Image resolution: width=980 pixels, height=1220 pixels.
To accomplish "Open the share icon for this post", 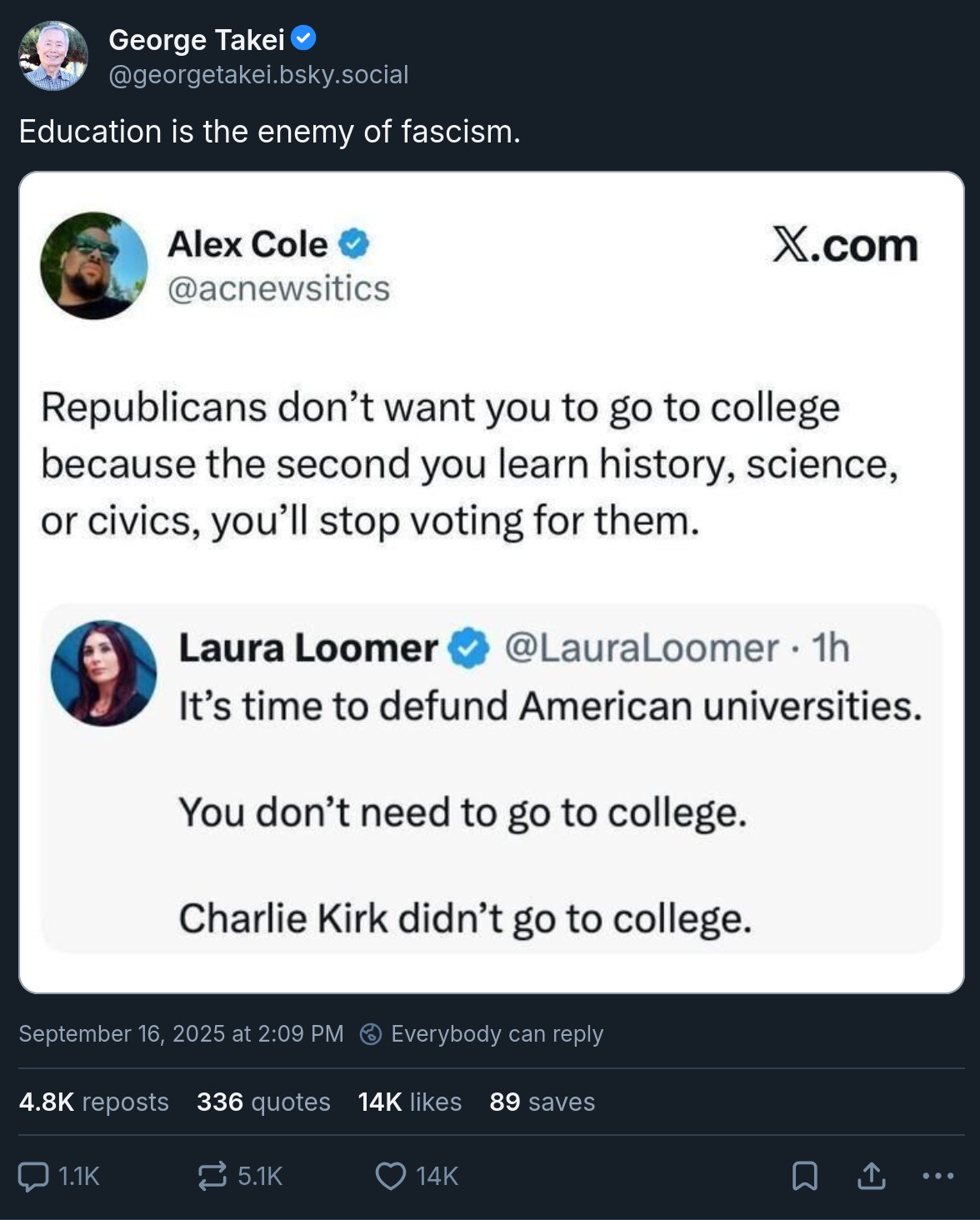I will 870,1177.
